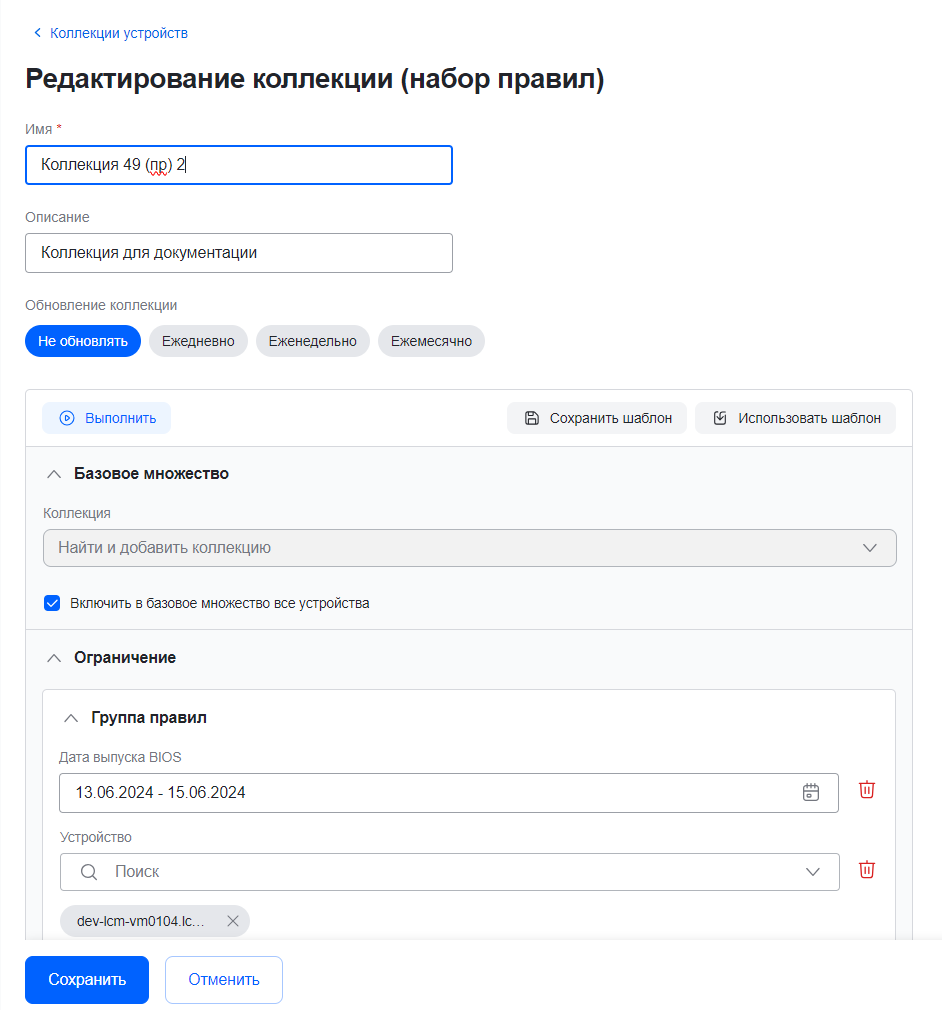Viewport: 942px width, 1010px height.
Task: Click Сохранить шаблон button
Action: (597, 418)
